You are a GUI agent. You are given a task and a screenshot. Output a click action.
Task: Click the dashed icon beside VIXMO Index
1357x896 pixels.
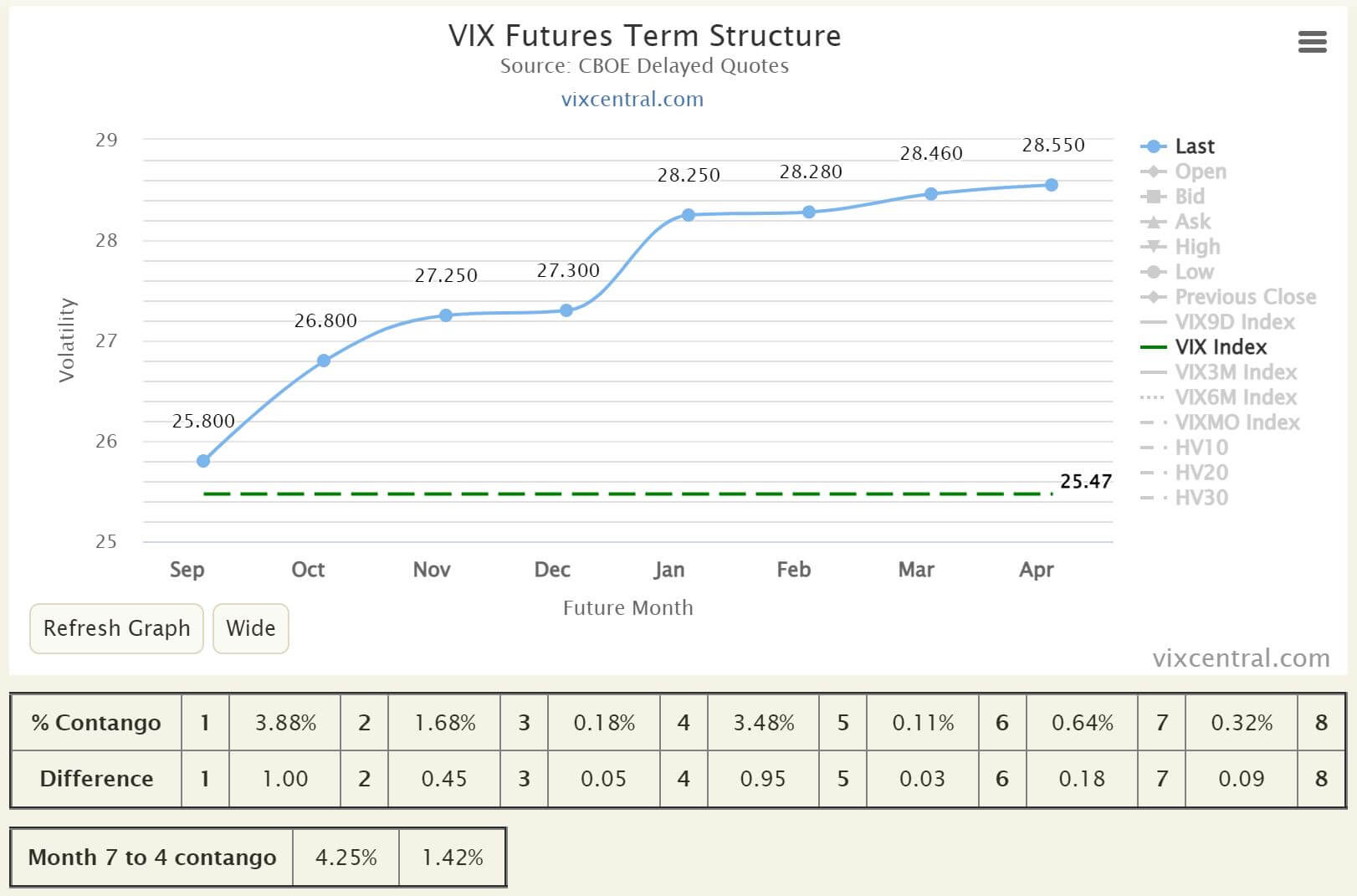tap(1153, 422)
